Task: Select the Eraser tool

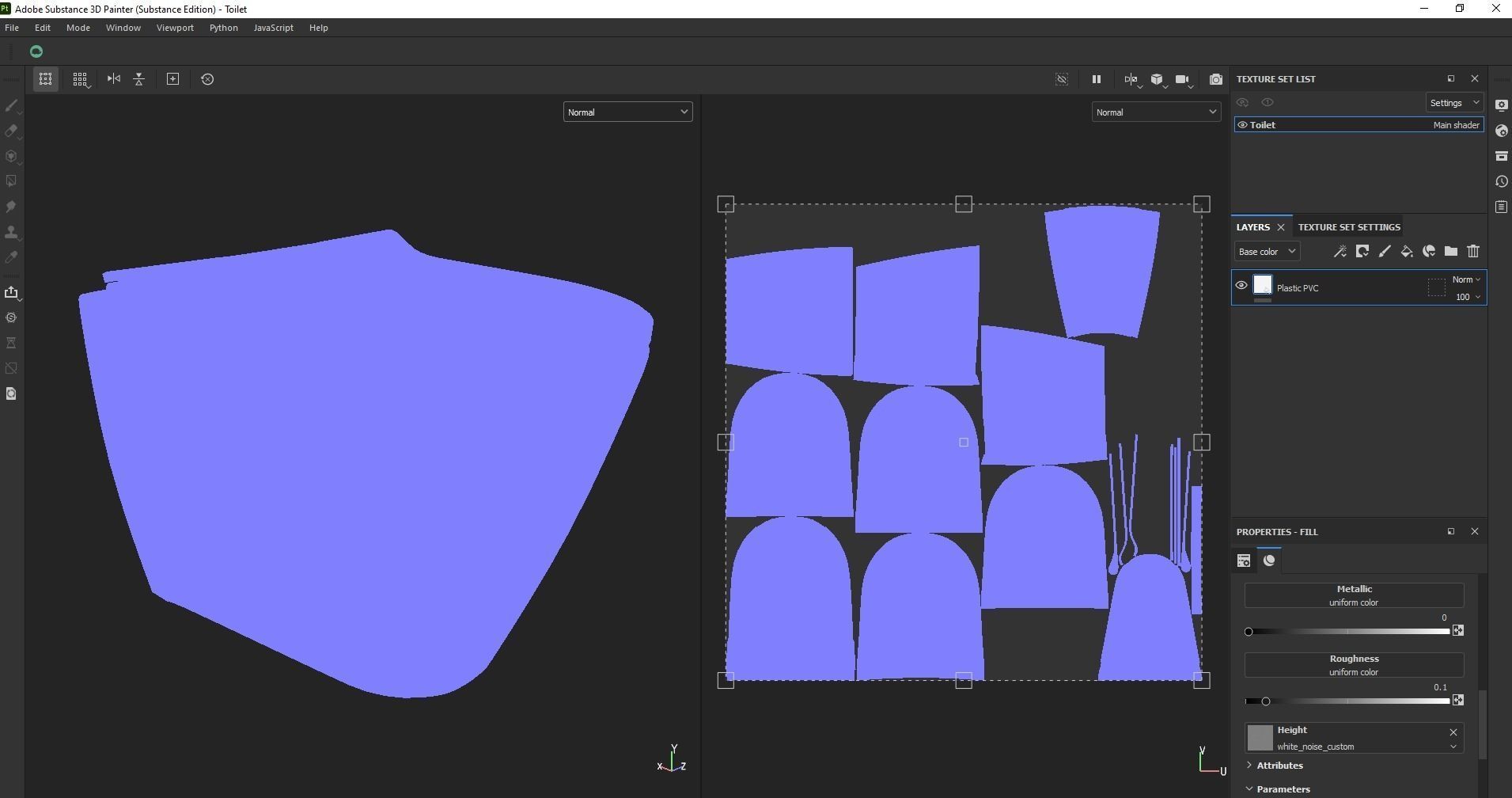Action: [11, 131]
